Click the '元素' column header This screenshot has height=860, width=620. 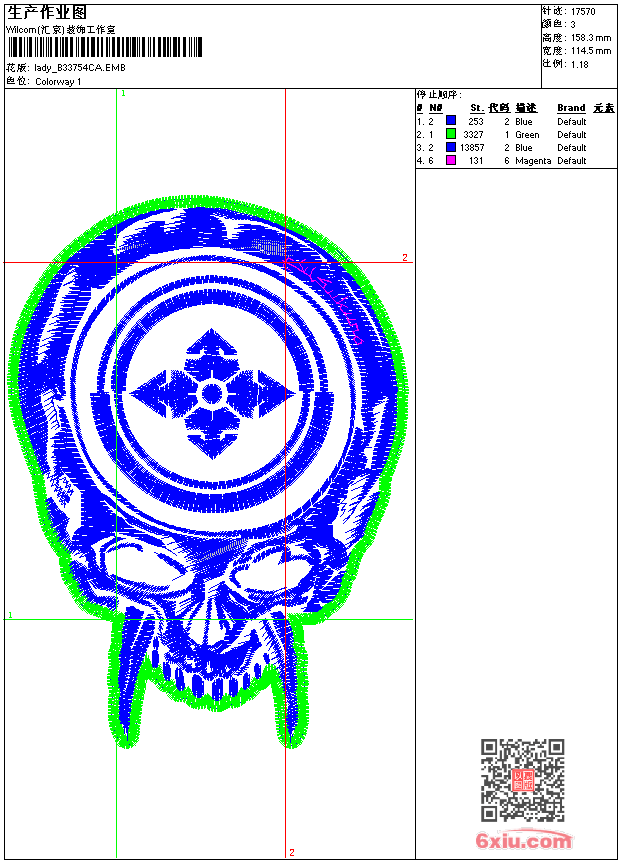pos(604,108)
